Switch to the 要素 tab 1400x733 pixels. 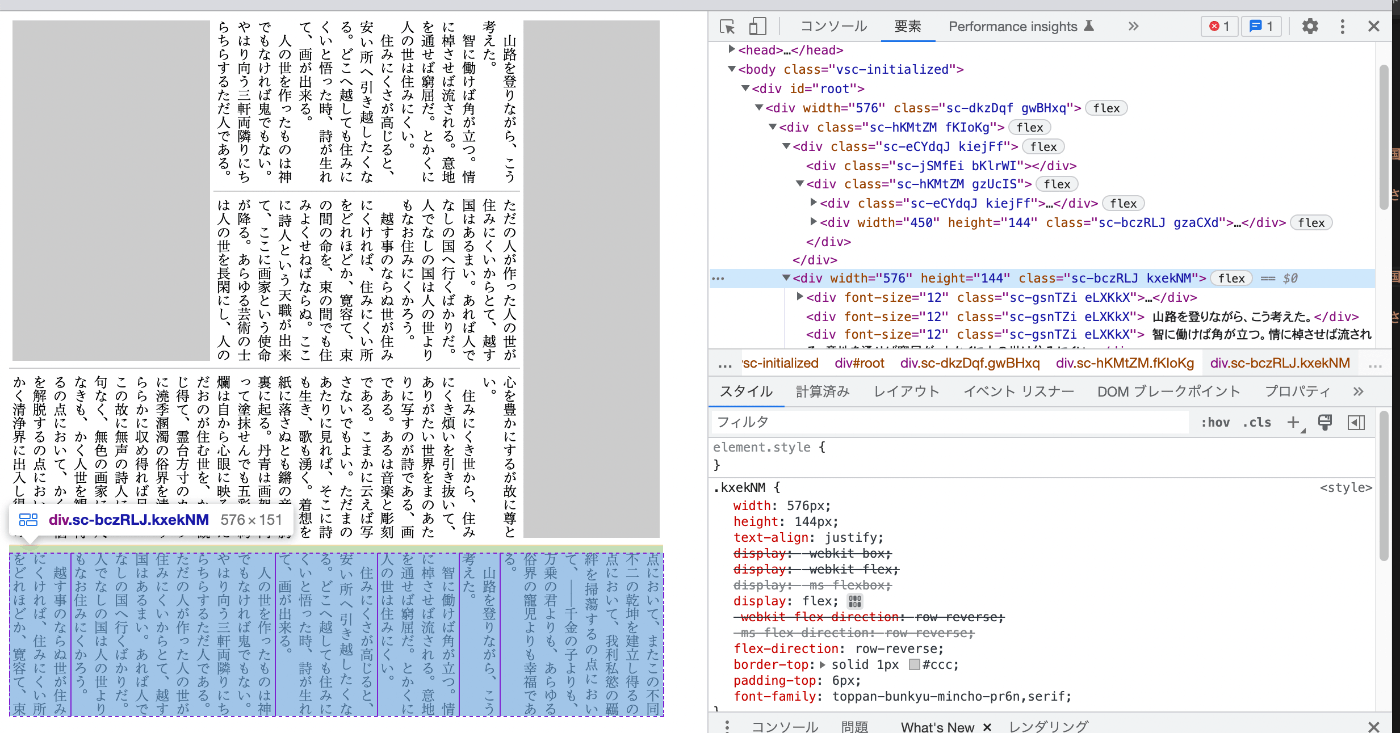(908, 27)
